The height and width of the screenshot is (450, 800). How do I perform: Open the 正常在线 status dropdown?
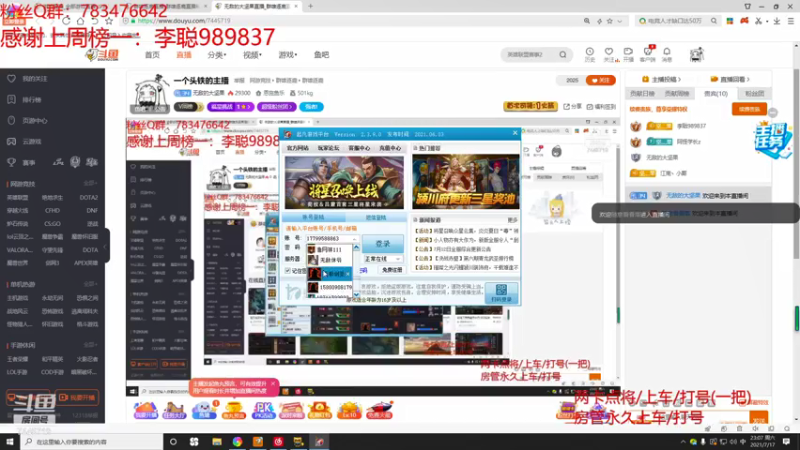(x=383, y=259)
